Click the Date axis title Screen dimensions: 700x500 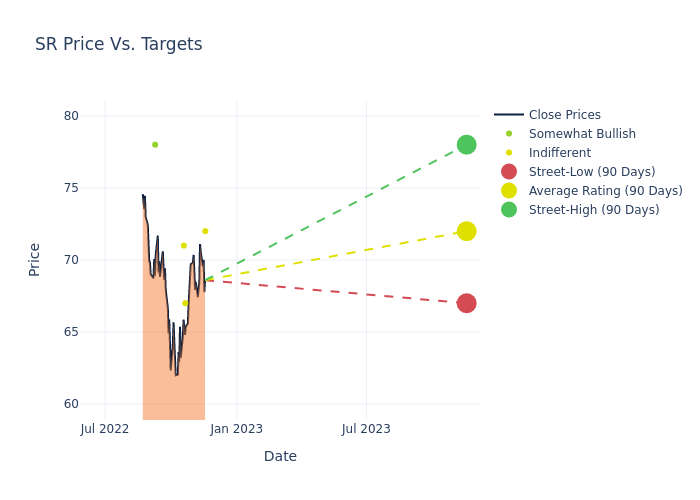point(280,456)
